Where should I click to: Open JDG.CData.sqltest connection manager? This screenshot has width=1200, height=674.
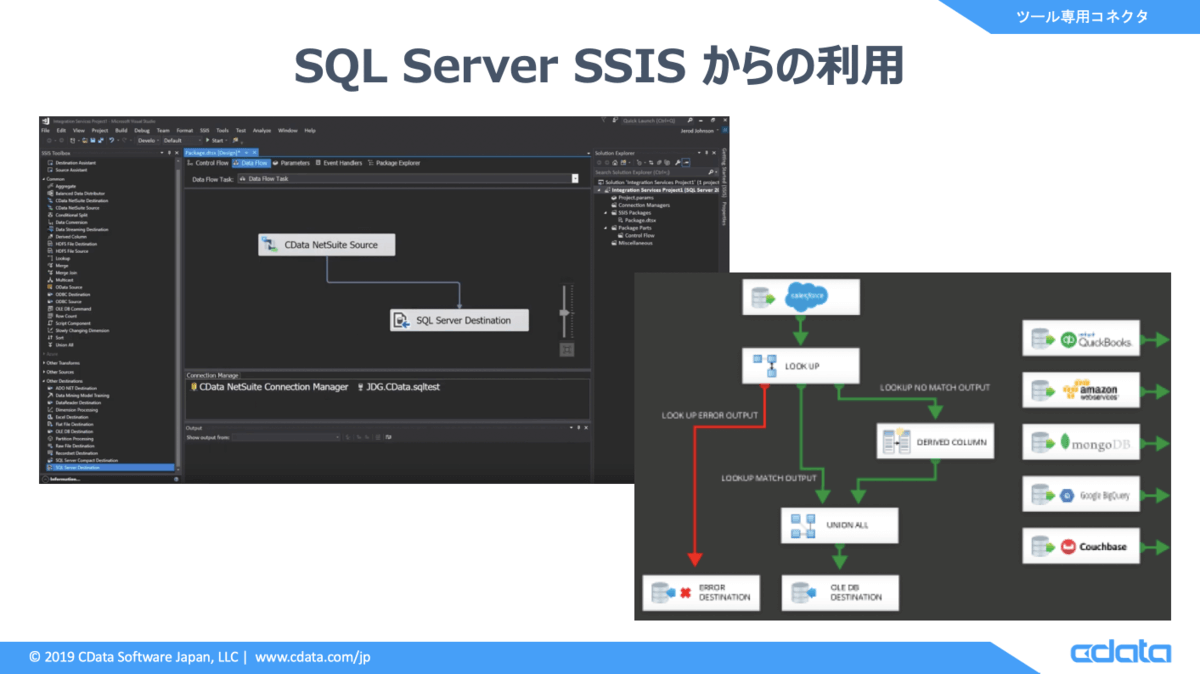399,386
